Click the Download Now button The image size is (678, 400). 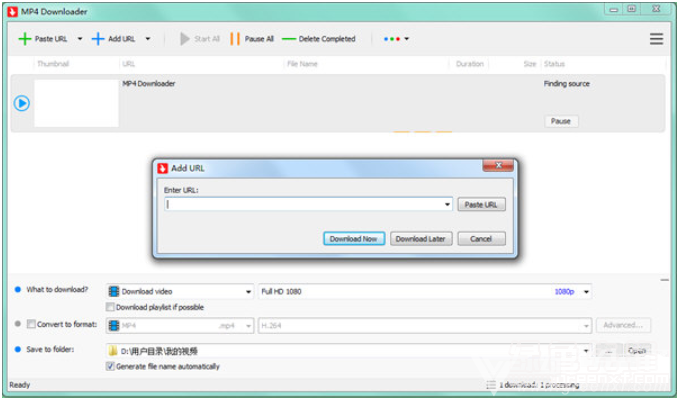point(354,239)
